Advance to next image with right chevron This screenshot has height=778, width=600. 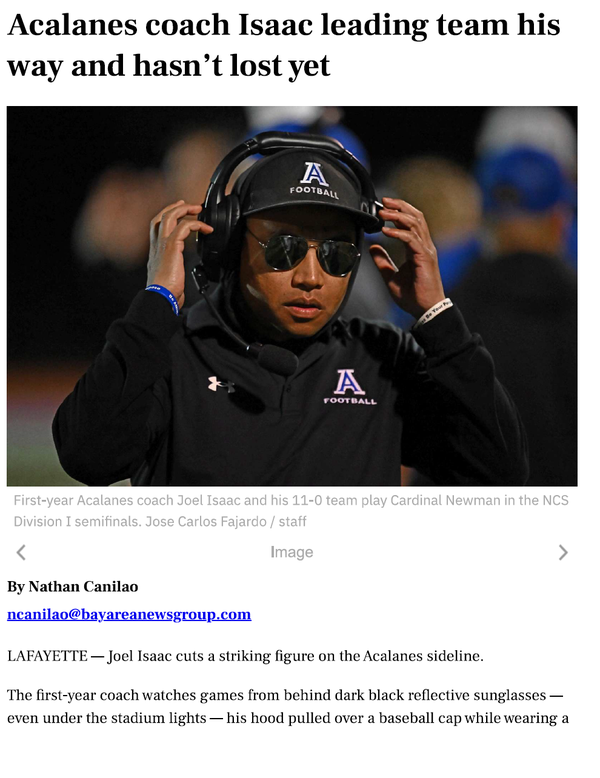pyautogui.click(x=563, y=552)
